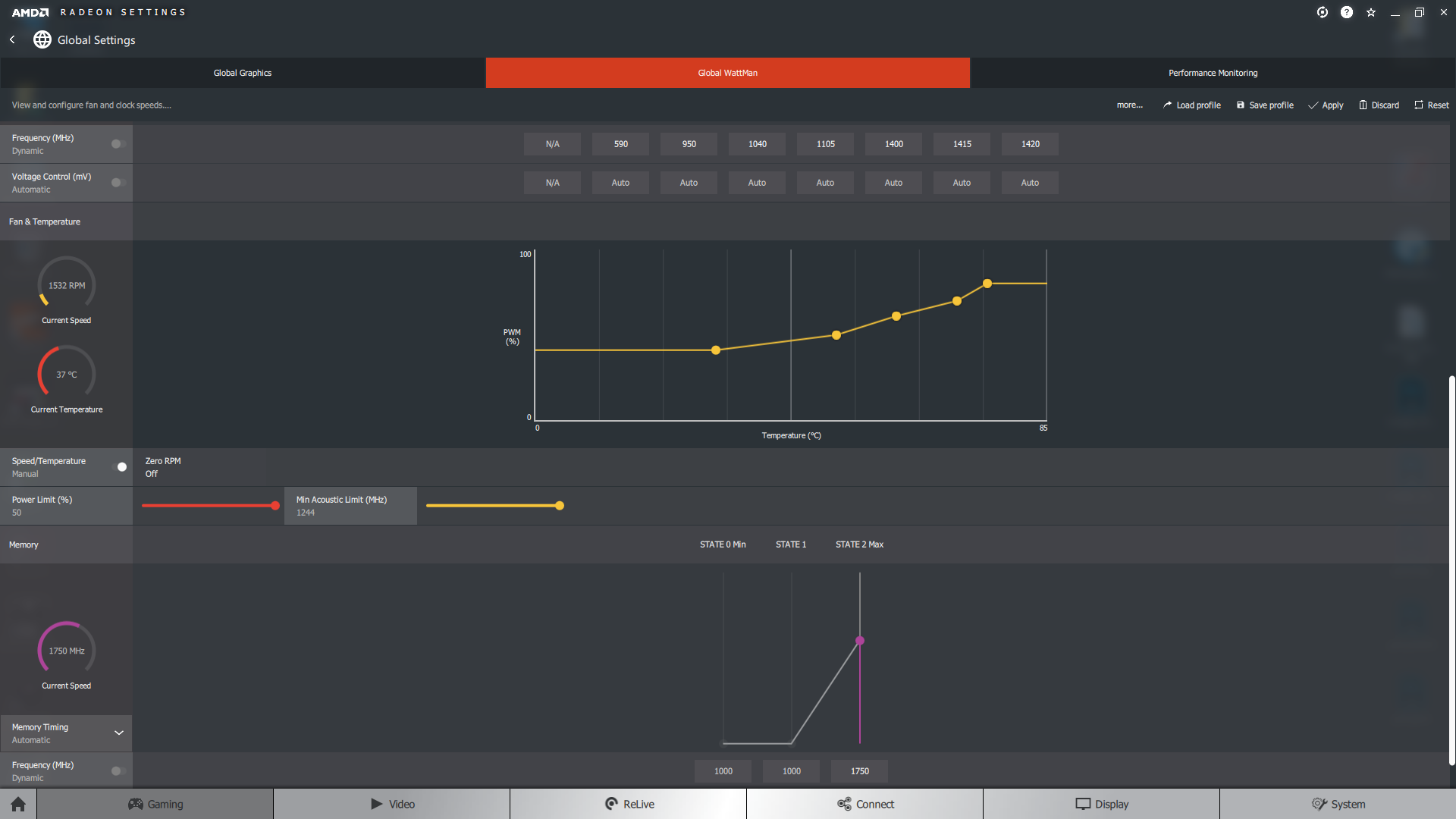This screenshot has width=1456, height=819.
Task: Toggle memory Frequency (MHz) Dynamic switch
Action: [x=118, y=771]
